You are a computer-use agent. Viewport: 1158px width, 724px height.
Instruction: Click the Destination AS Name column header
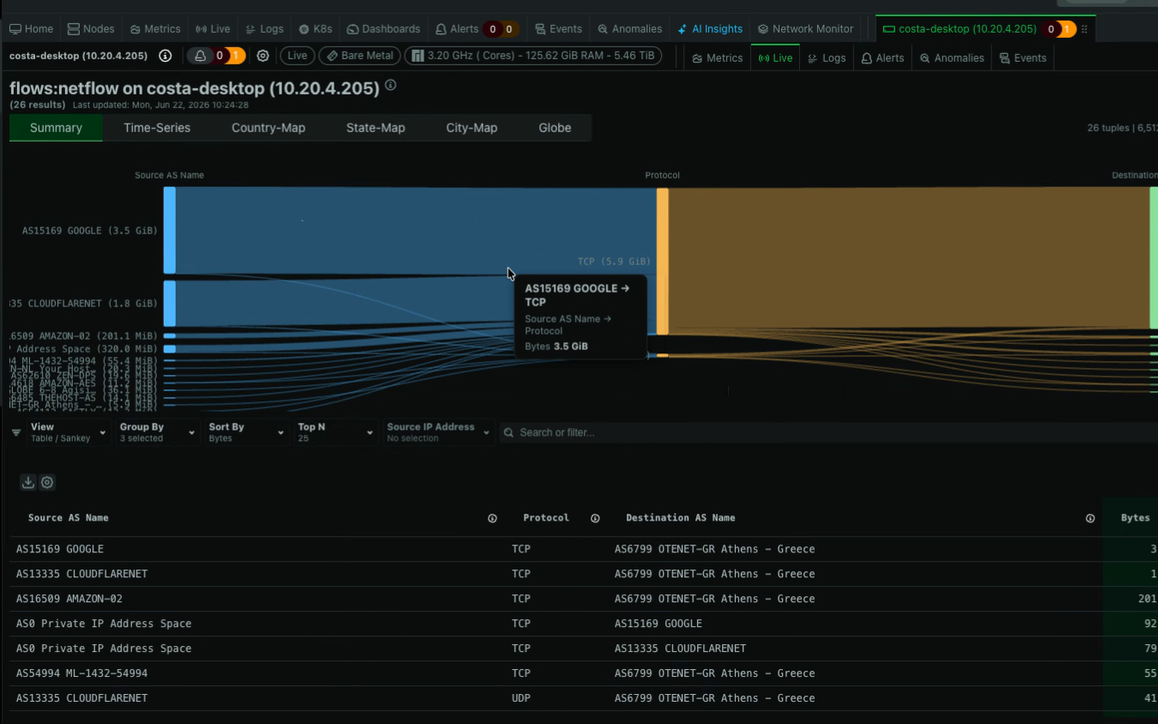coord(680,518)
